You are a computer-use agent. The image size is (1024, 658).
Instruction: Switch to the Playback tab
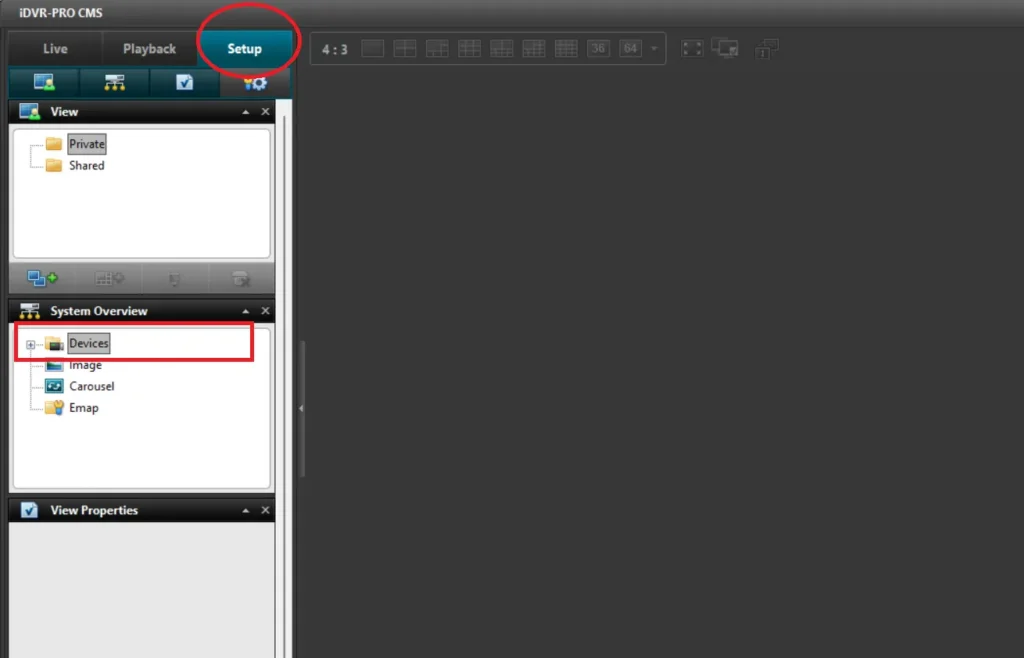149,47
